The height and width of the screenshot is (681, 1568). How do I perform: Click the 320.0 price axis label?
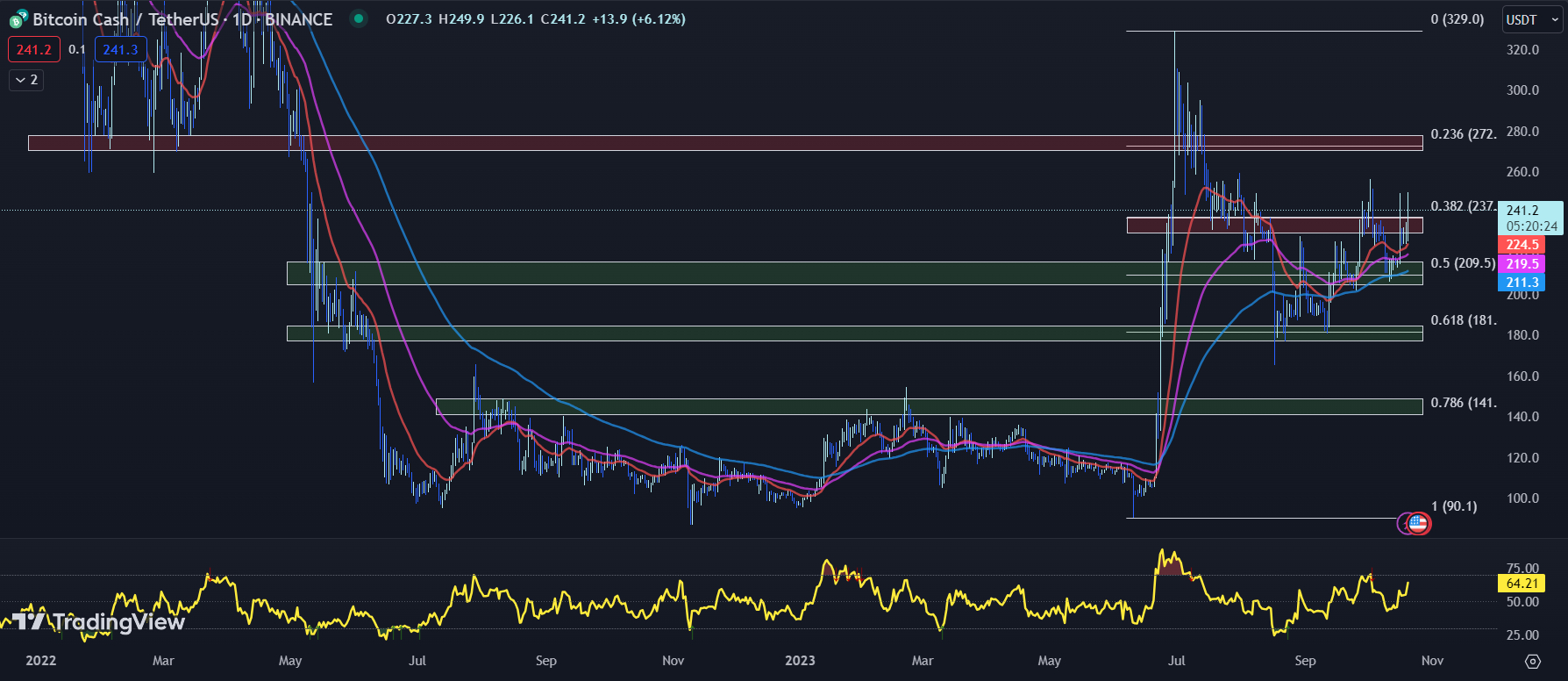[1522, 50]
